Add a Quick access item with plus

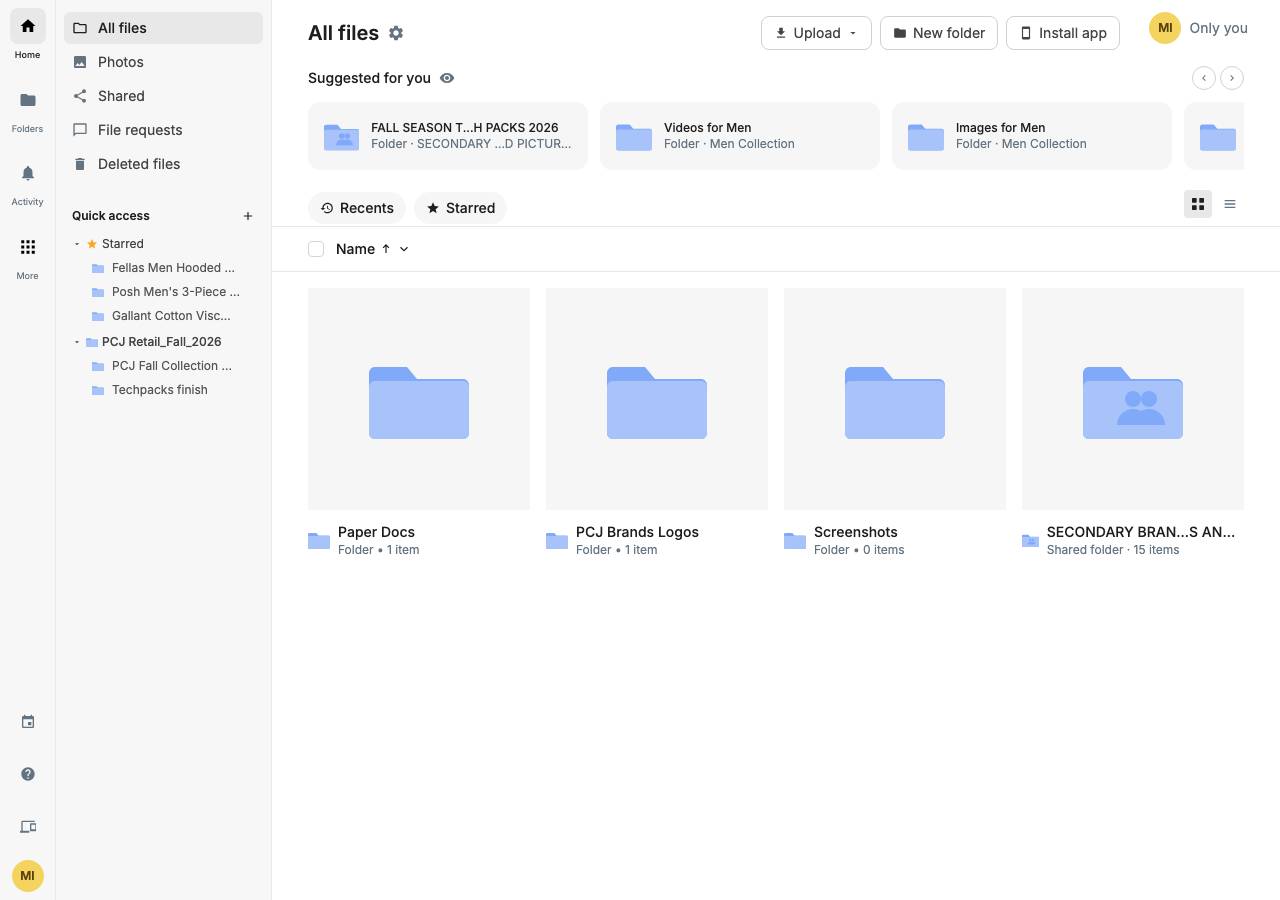point(248,216)
